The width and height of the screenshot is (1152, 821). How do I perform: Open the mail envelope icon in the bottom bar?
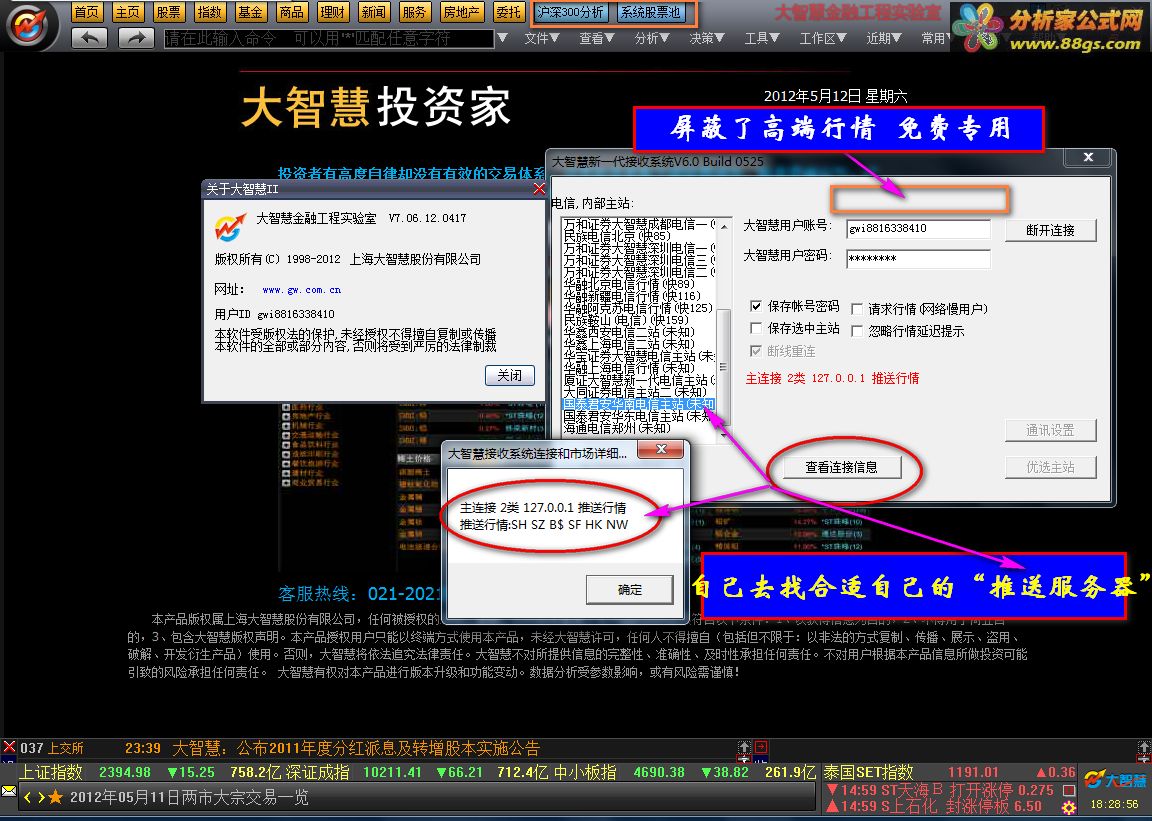(x=9, y=792)
